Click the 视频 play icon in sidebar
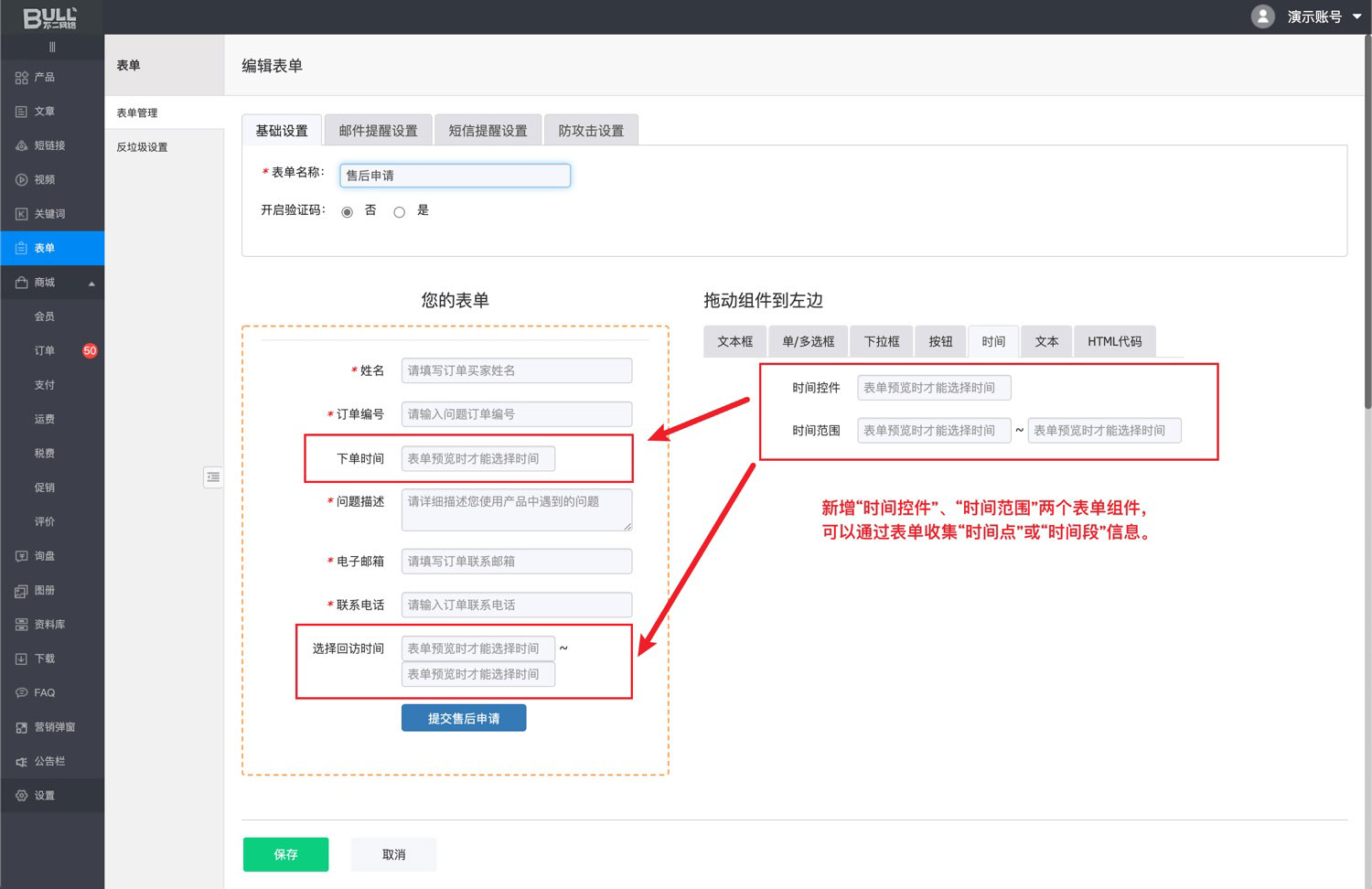1372x889 pixels. 22,180
